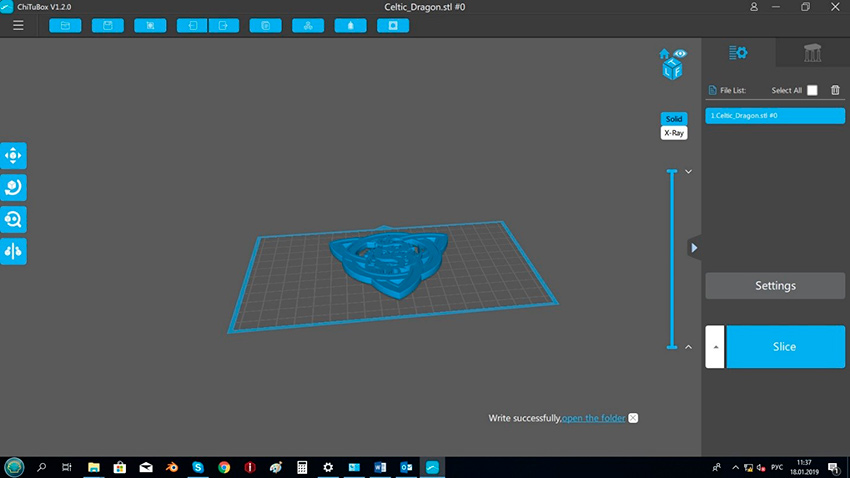Delete selected model with trash icon
The height and width of the screenshot is (478, 850).
pos(835,90)
